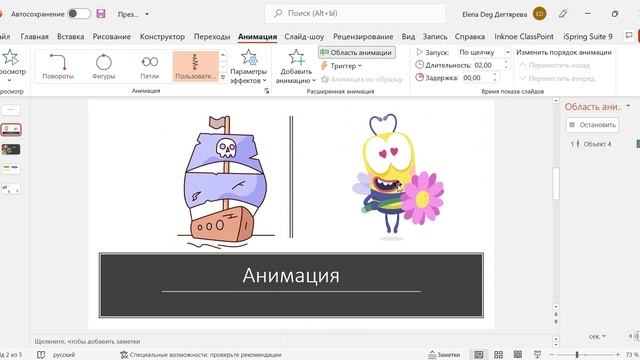
Task: Click the spell check book icon
Action: [41, 355]
